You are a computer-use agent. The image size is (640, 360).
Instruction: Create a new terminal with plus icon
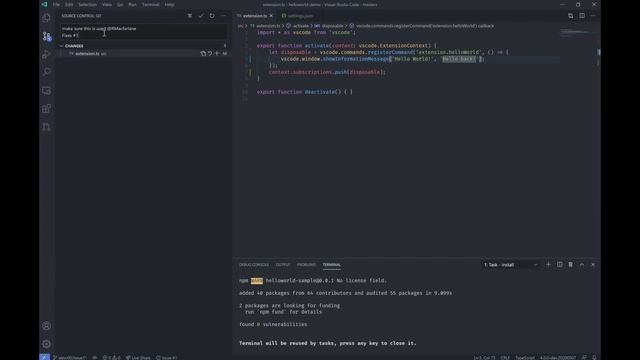(548, 264)
